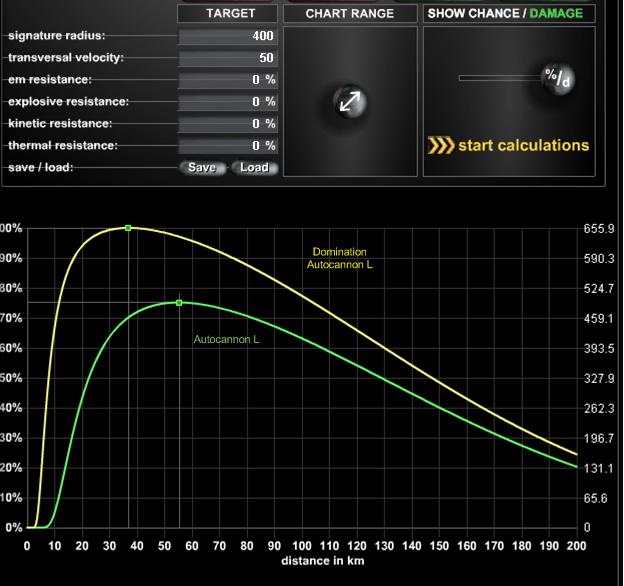This screenshot has height=586, width=624.
Task: Click the 10% chance axis label
Action: [x=11, y=498]
